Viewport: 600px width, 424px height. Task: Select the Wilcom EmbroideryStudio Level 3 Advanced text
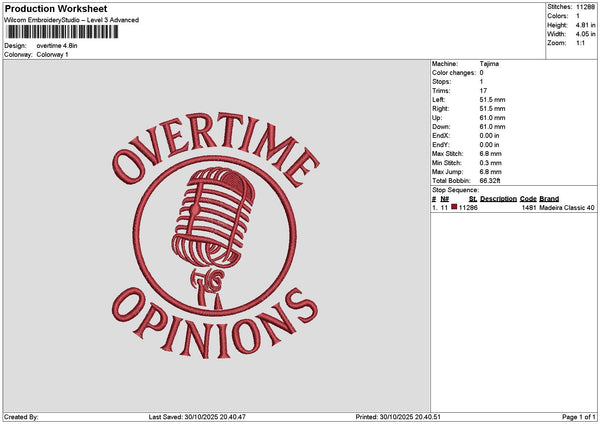point(72,20)
